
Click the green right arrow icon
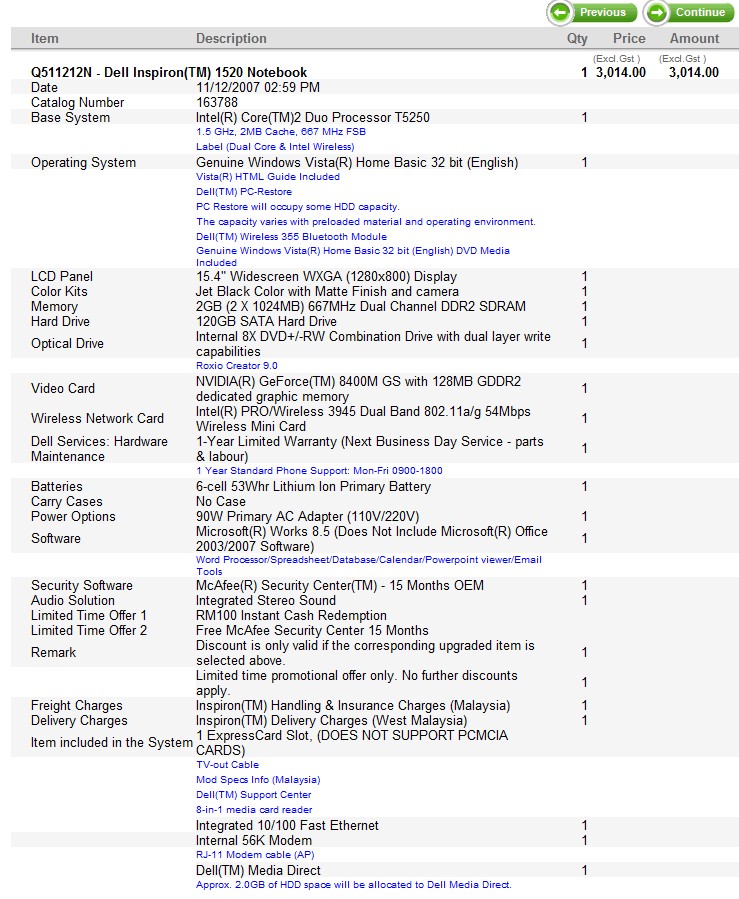(656, 13)
